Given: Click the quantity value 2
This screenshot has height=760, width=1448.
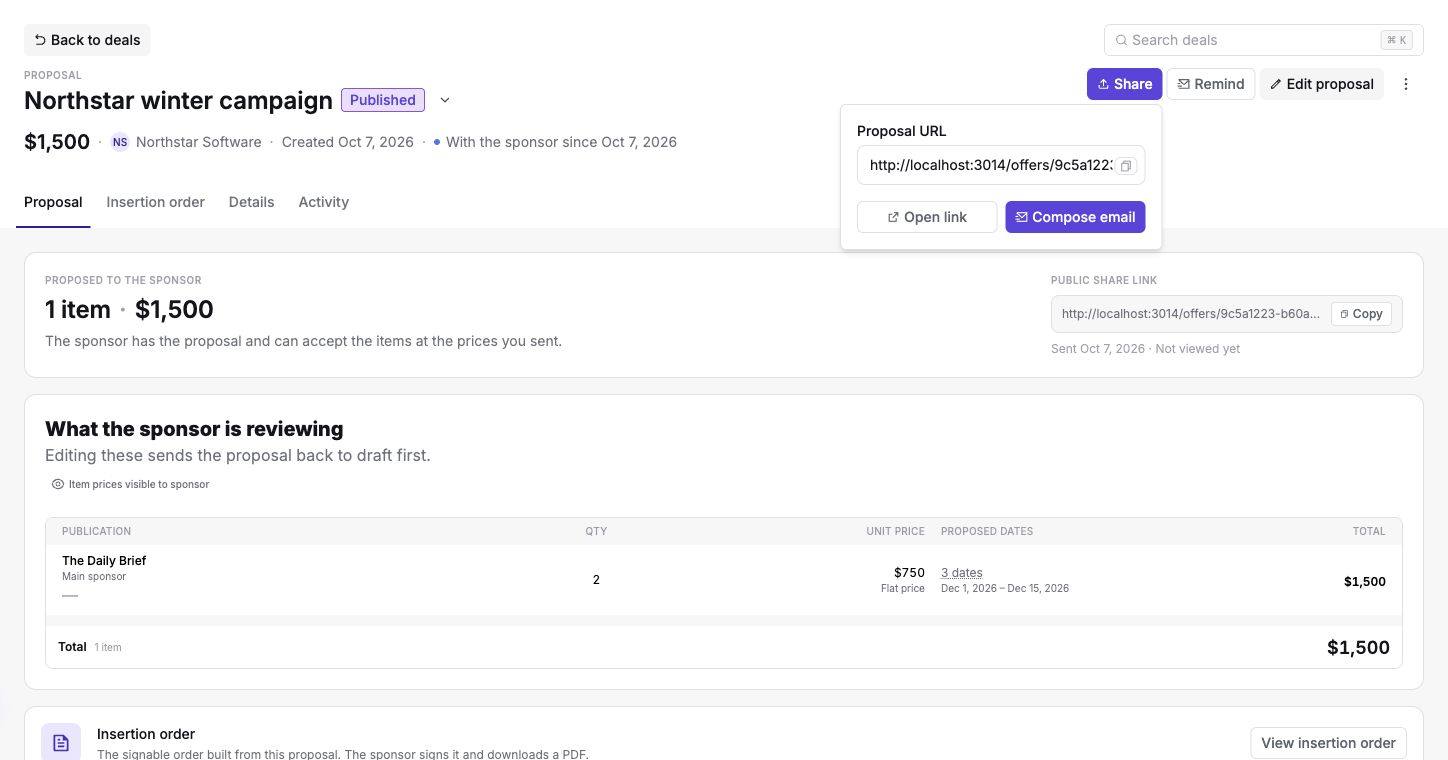Looking at the screenshot, I should click(596, 580).
